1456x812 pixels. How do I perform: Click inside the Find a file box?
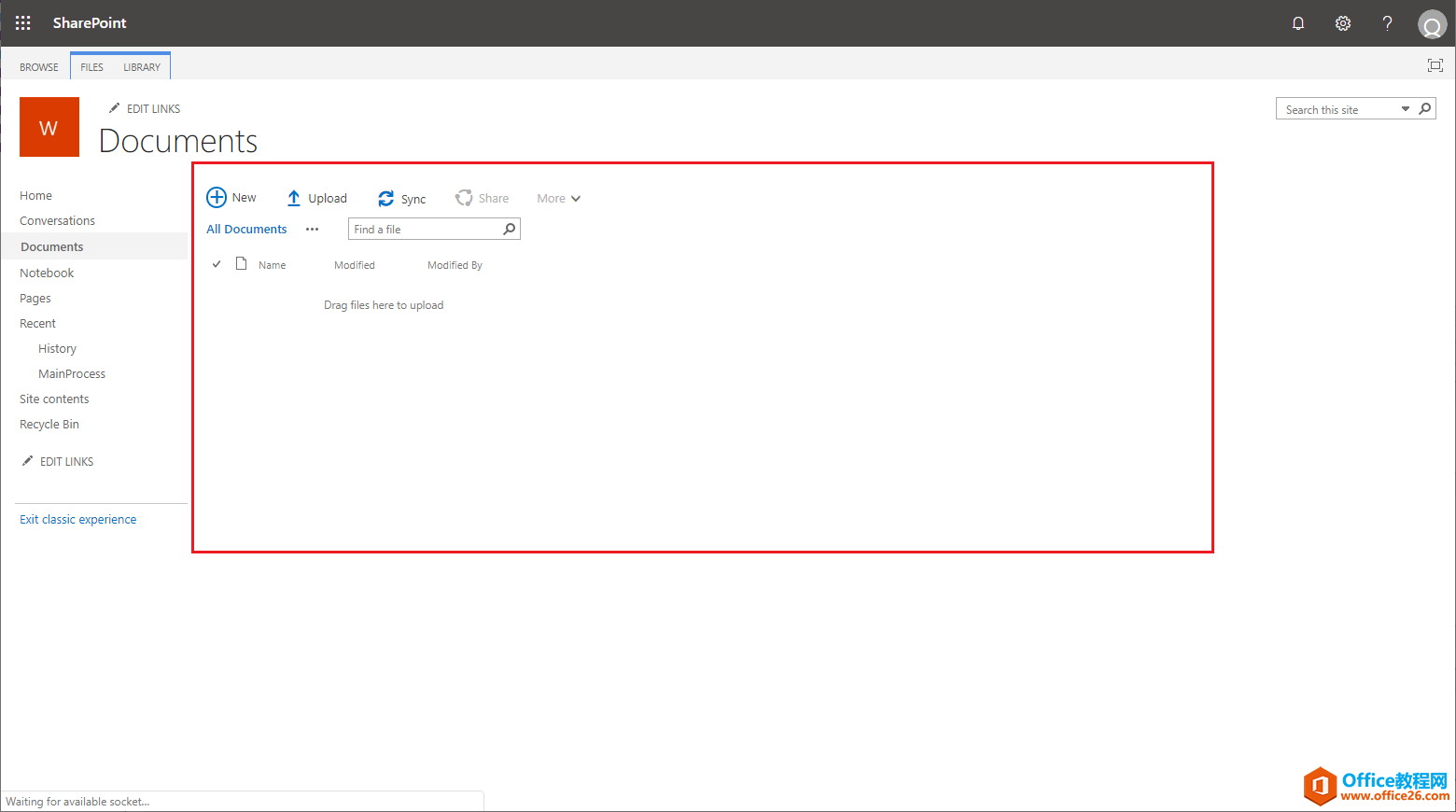420,229
